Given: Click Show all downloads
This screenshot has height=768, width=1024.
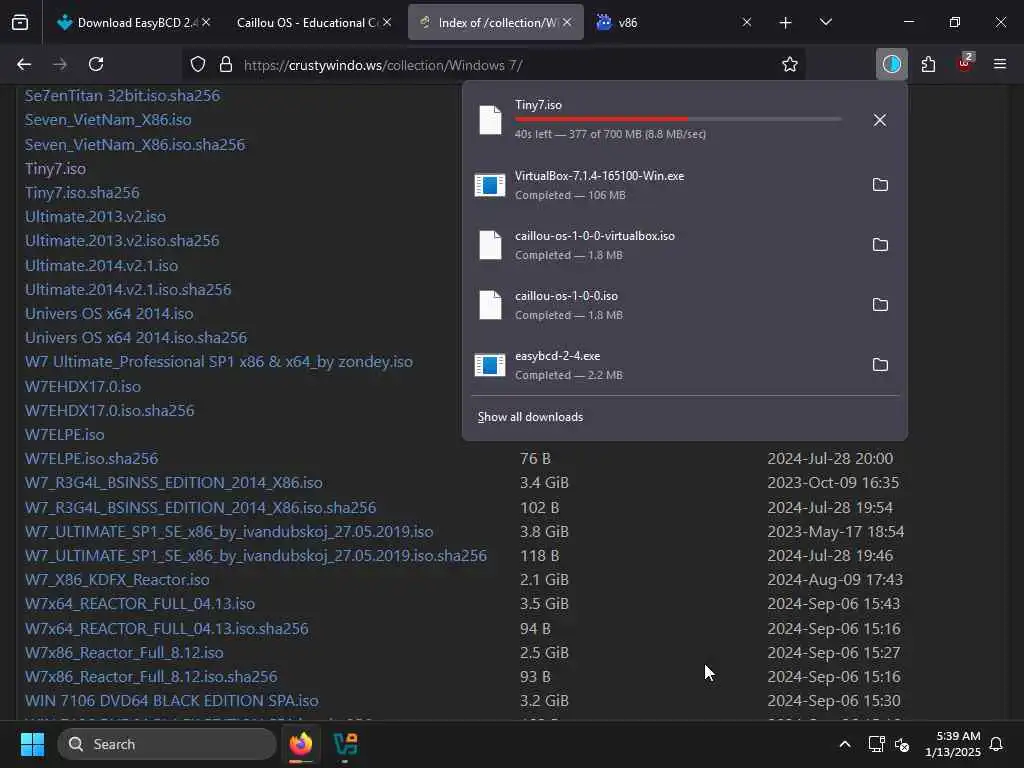Looking at the screenshot, I should click(530, 417).
